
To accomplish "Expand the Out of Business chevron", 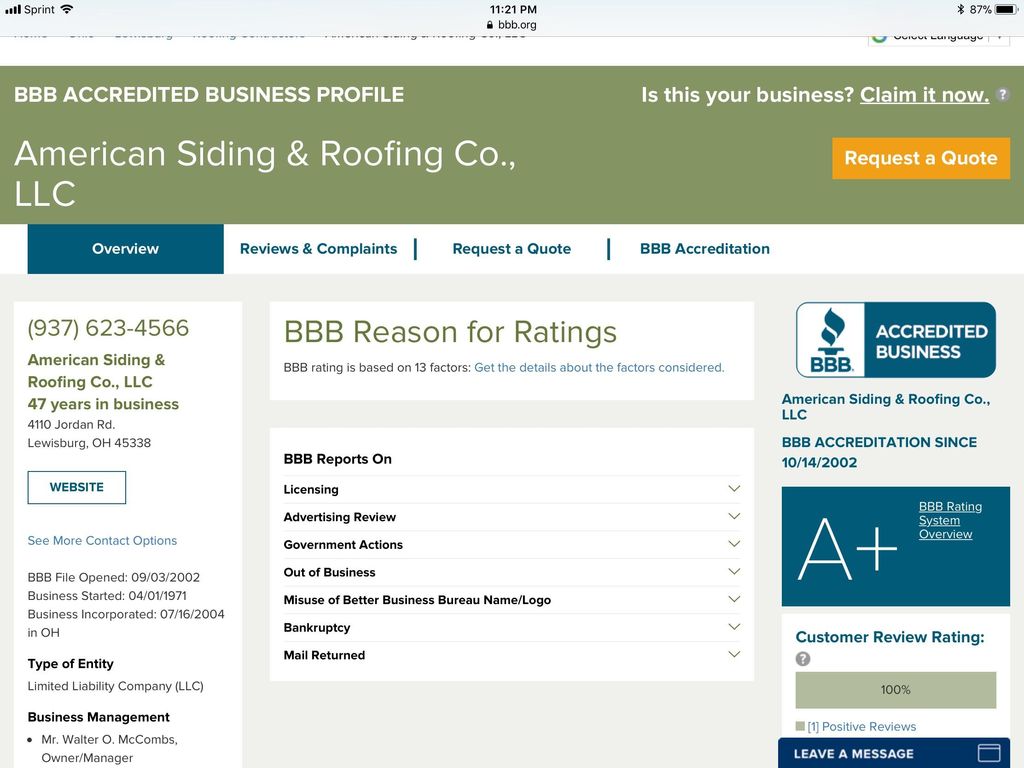I will [x=734, y=571].
